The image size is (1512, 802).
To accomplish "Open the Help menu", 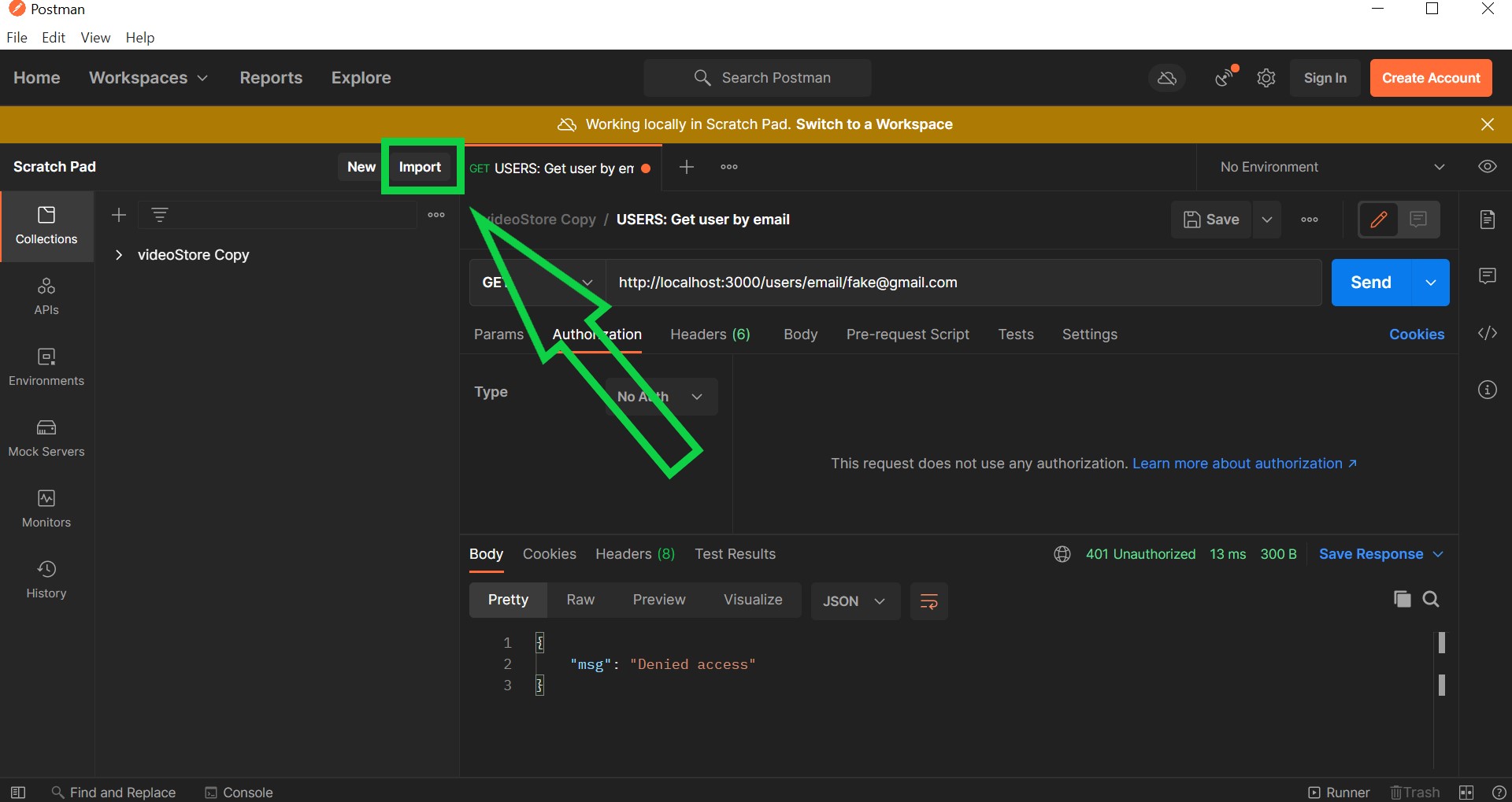I will click(140, 38).
